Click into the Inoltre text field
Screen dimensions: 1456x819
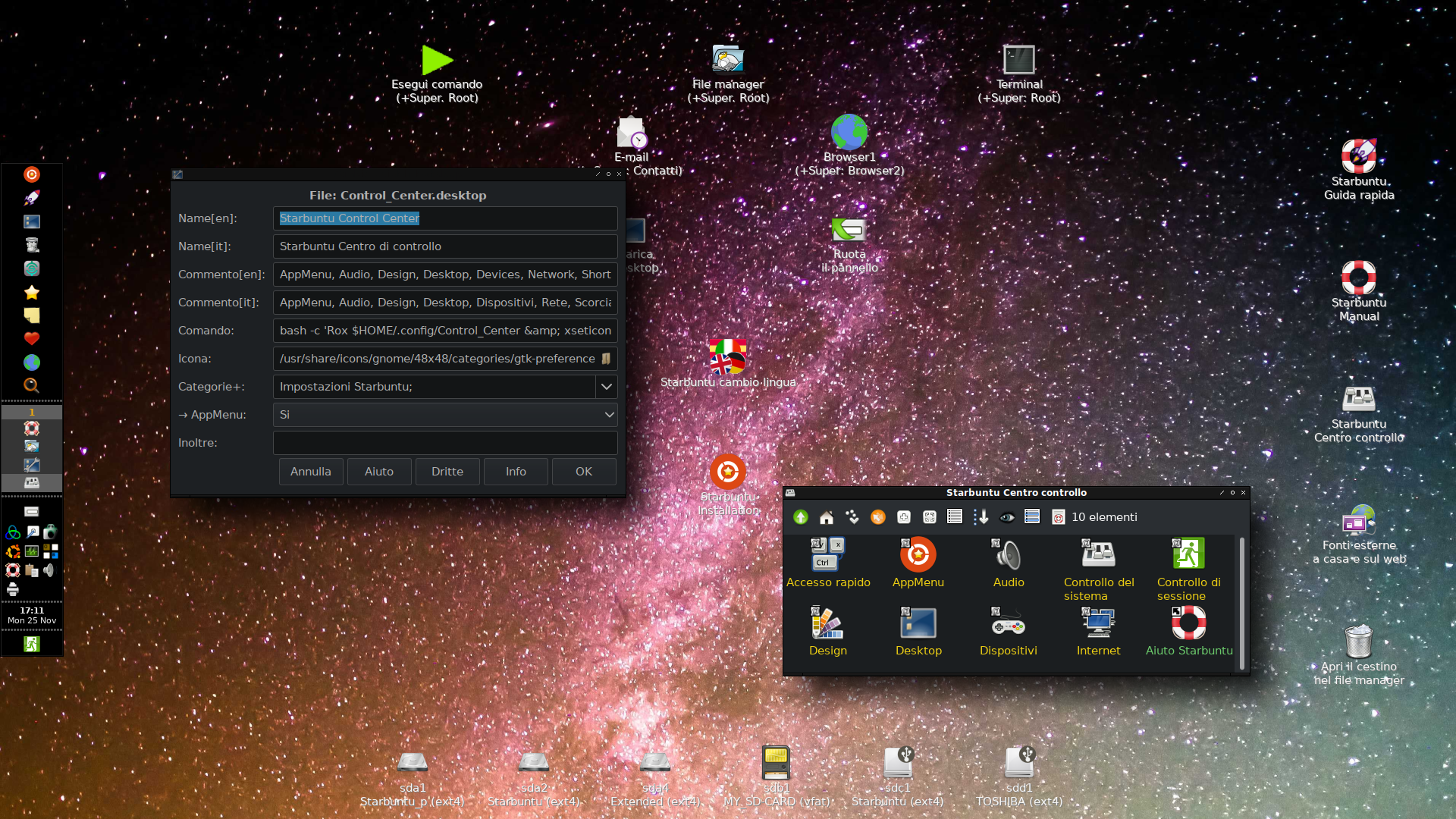pos(445,443)
